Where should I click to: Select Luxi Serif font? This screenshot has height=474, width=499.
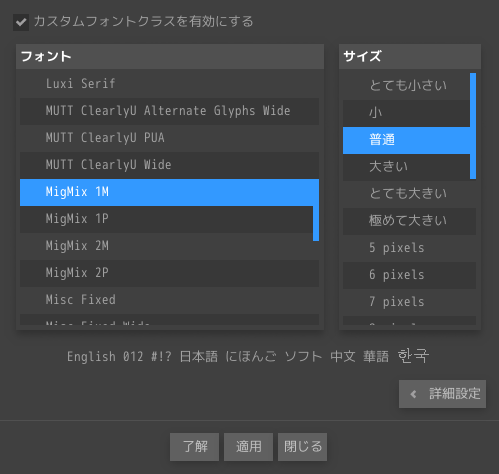pyautogui.click(x=169, y=84)
